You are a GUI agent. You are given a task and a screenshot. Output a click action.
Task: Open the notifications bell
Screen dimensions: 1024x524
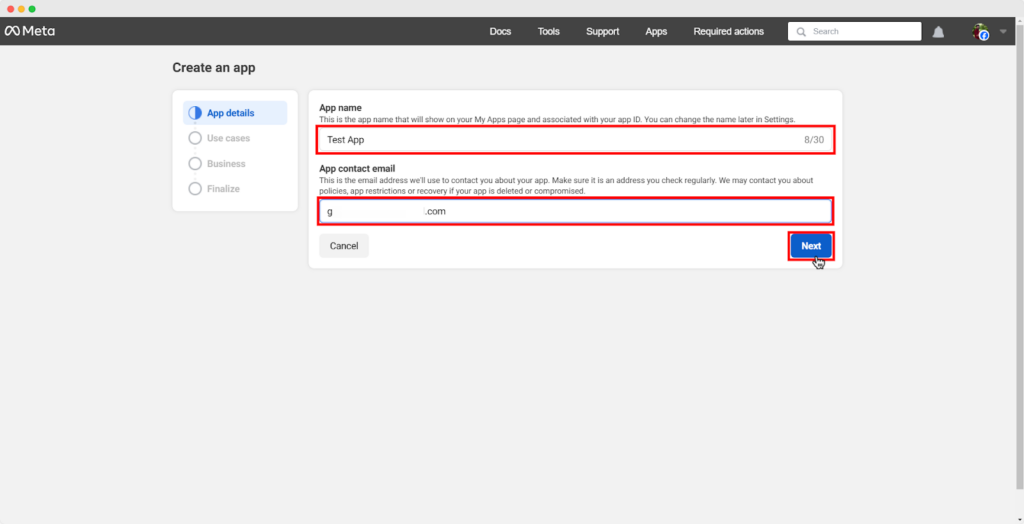(938, 32)
